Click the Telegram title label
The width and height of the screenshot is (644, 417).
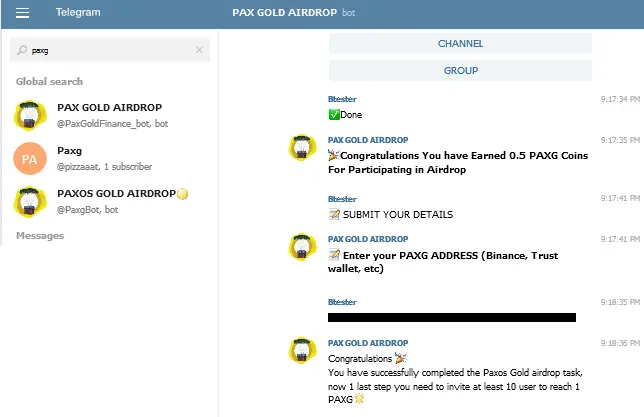click(78, 12)
